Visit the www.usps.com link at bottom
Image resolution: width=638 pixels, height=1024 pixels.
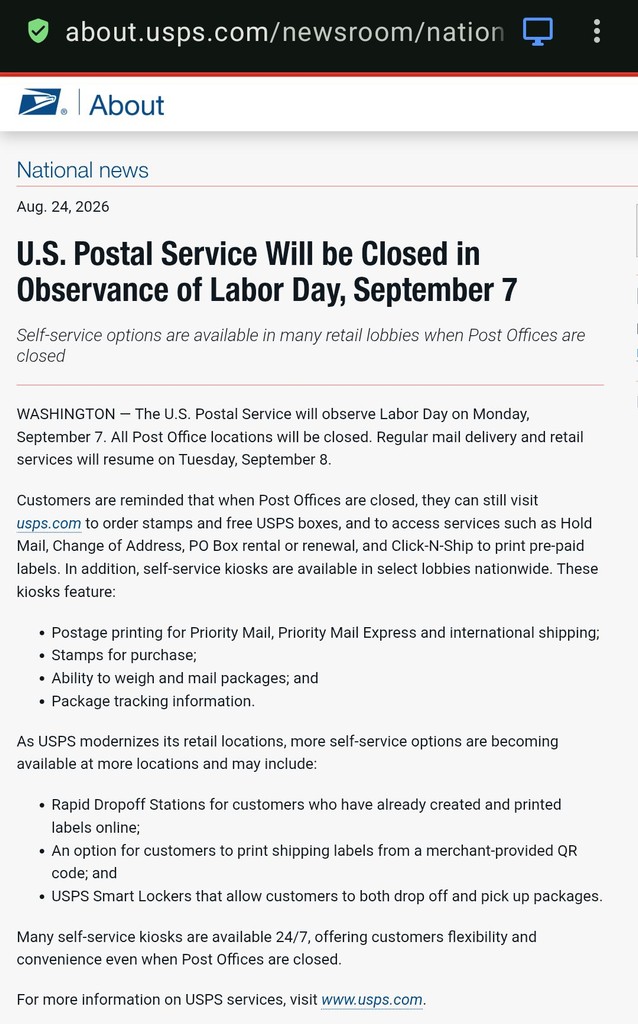tap(372, 1000)
